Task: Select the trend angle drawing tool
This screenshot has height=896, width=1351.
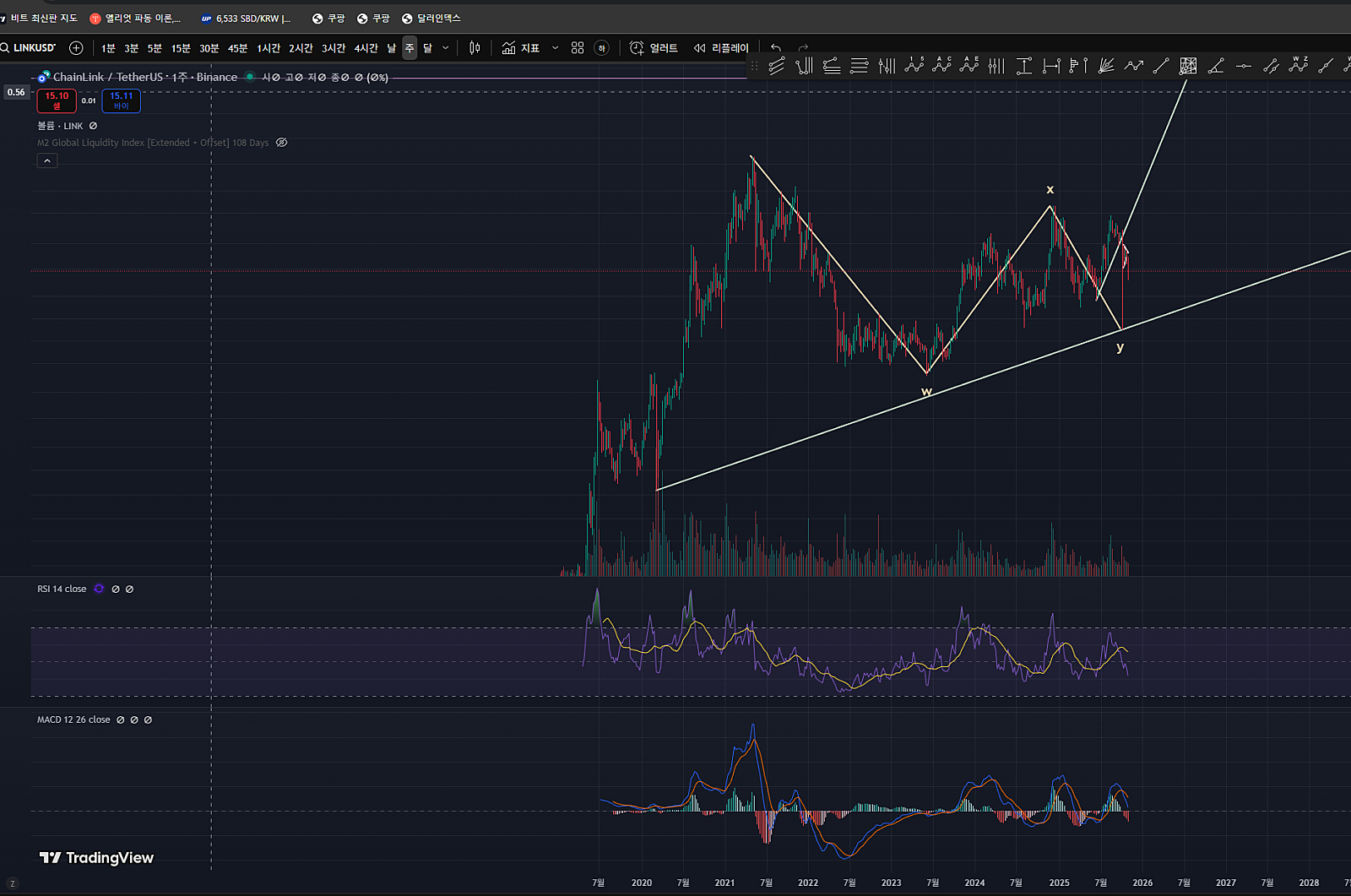Action: pyautogui.click(x=1216, y=66)
